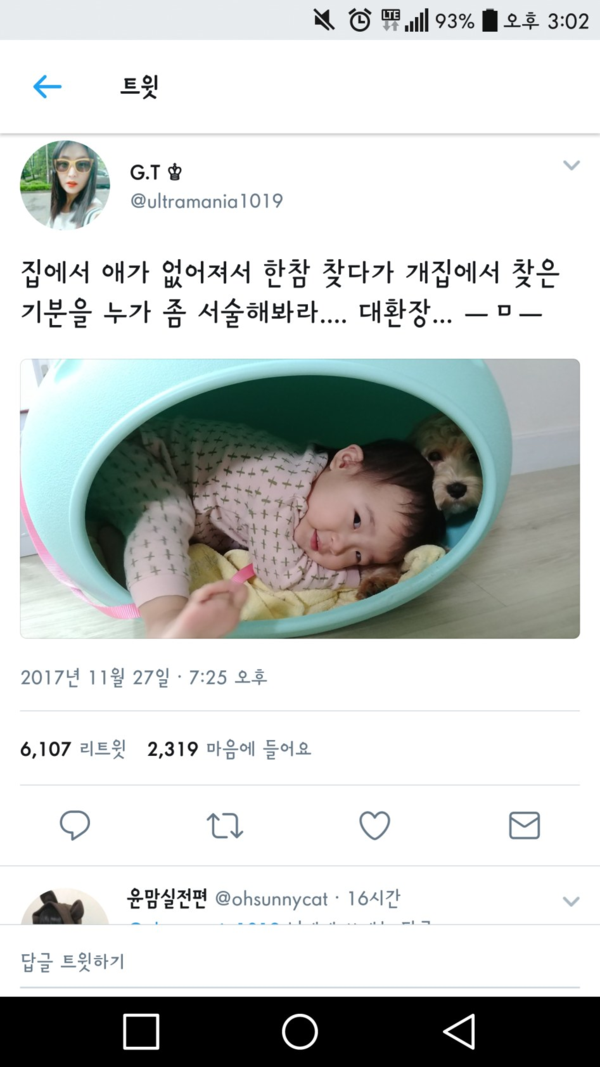Image resolution: width=600 pixels, height=1067 pixels.
Task: Tap the retweet arrows icon
Action: [x=224, y=825]
